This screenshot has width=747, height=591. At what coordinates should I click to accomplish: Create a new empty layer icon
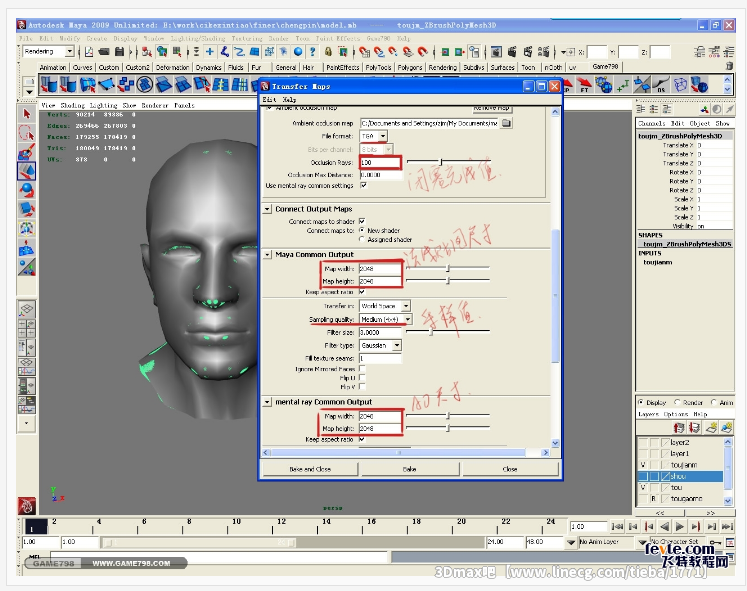pos(711,428)
